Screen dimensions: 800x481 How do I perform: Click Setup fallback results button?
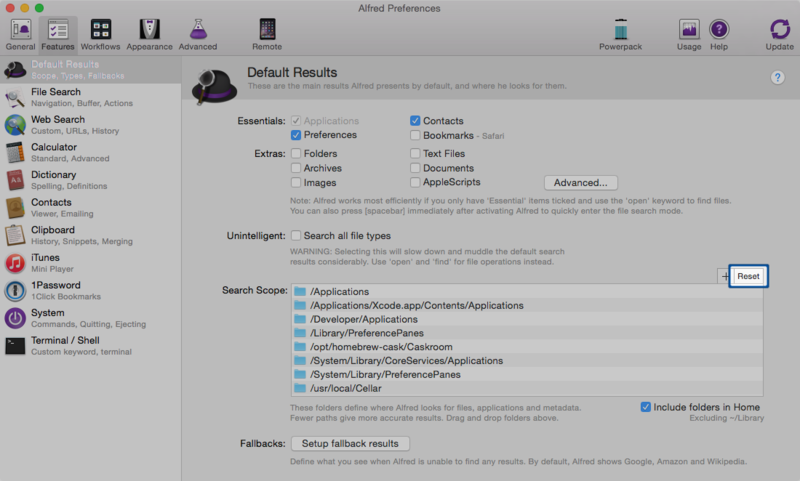(x=350, y=443)
